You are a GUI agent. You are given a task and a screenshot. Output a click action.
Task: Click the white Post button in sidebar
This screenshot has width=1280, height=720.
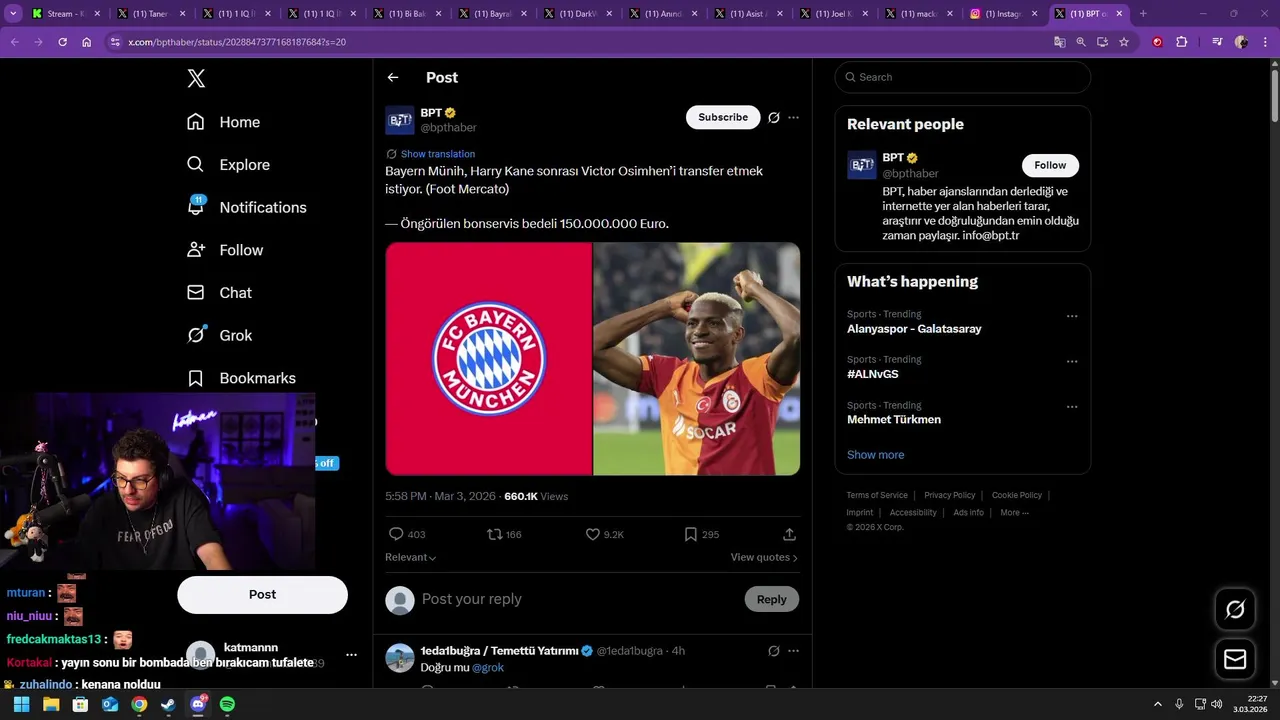click(262, 594)
